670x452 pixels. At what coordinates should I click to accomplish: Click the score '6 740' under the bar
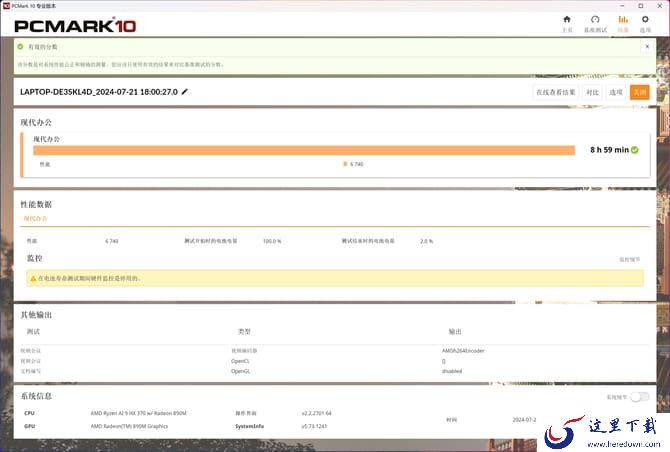[x=357, y=164]
